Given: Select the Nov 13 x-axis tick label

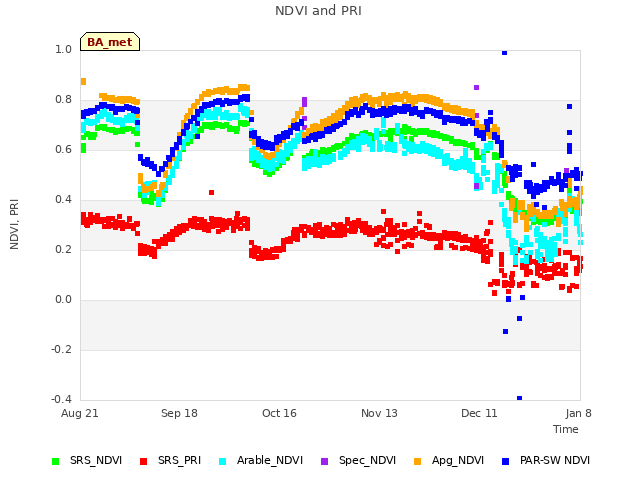Looking at the screenshot, I should [379, 413].
